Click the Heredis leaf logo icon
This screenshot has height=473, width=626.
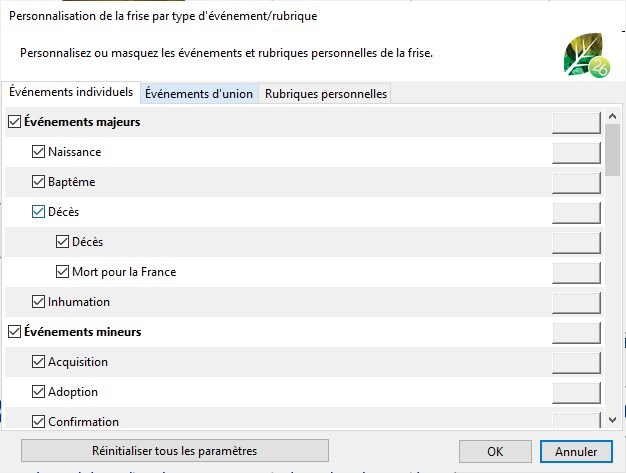587,55
